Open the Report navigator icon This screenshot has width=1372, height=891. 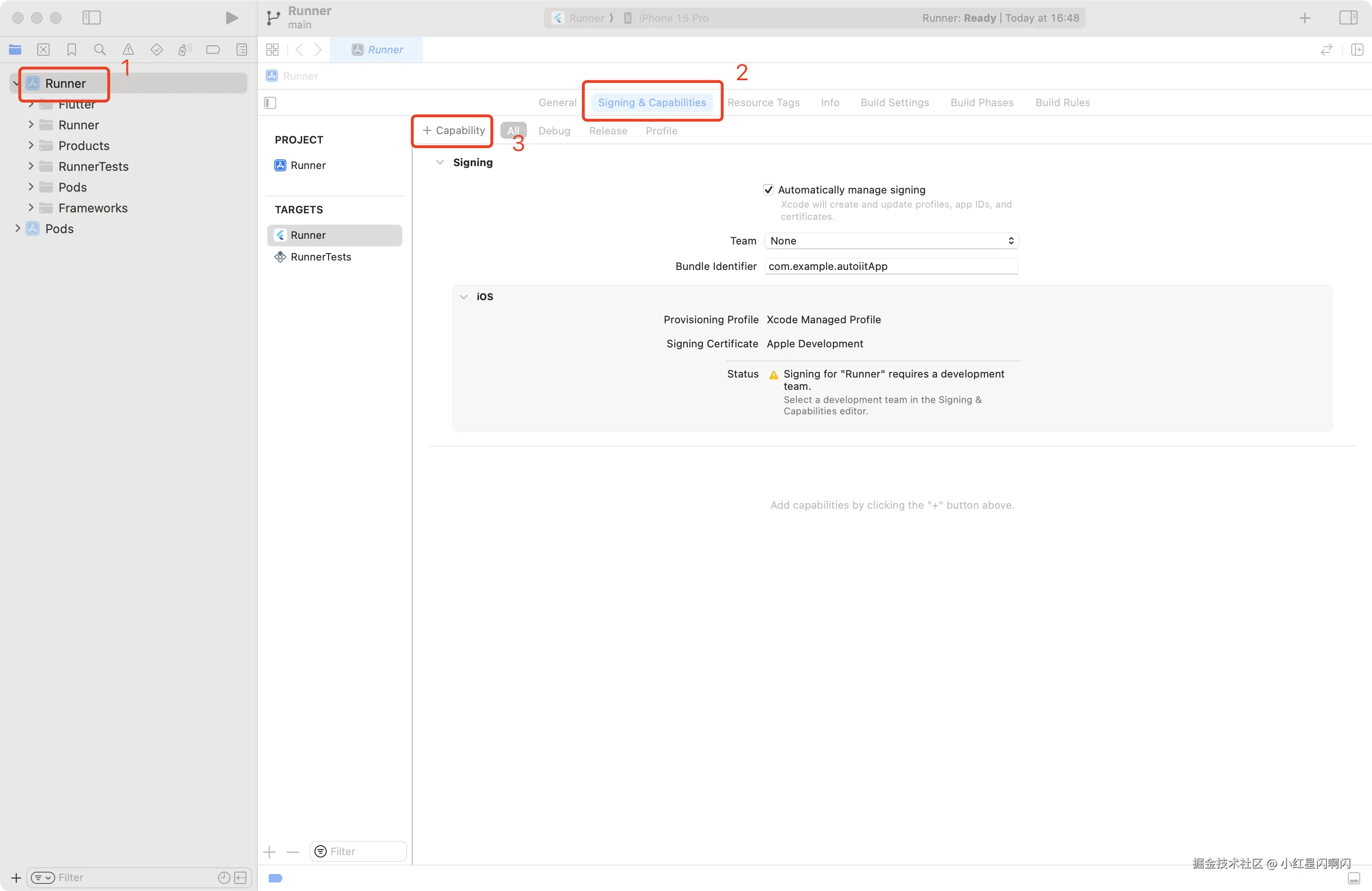(242, 50)
